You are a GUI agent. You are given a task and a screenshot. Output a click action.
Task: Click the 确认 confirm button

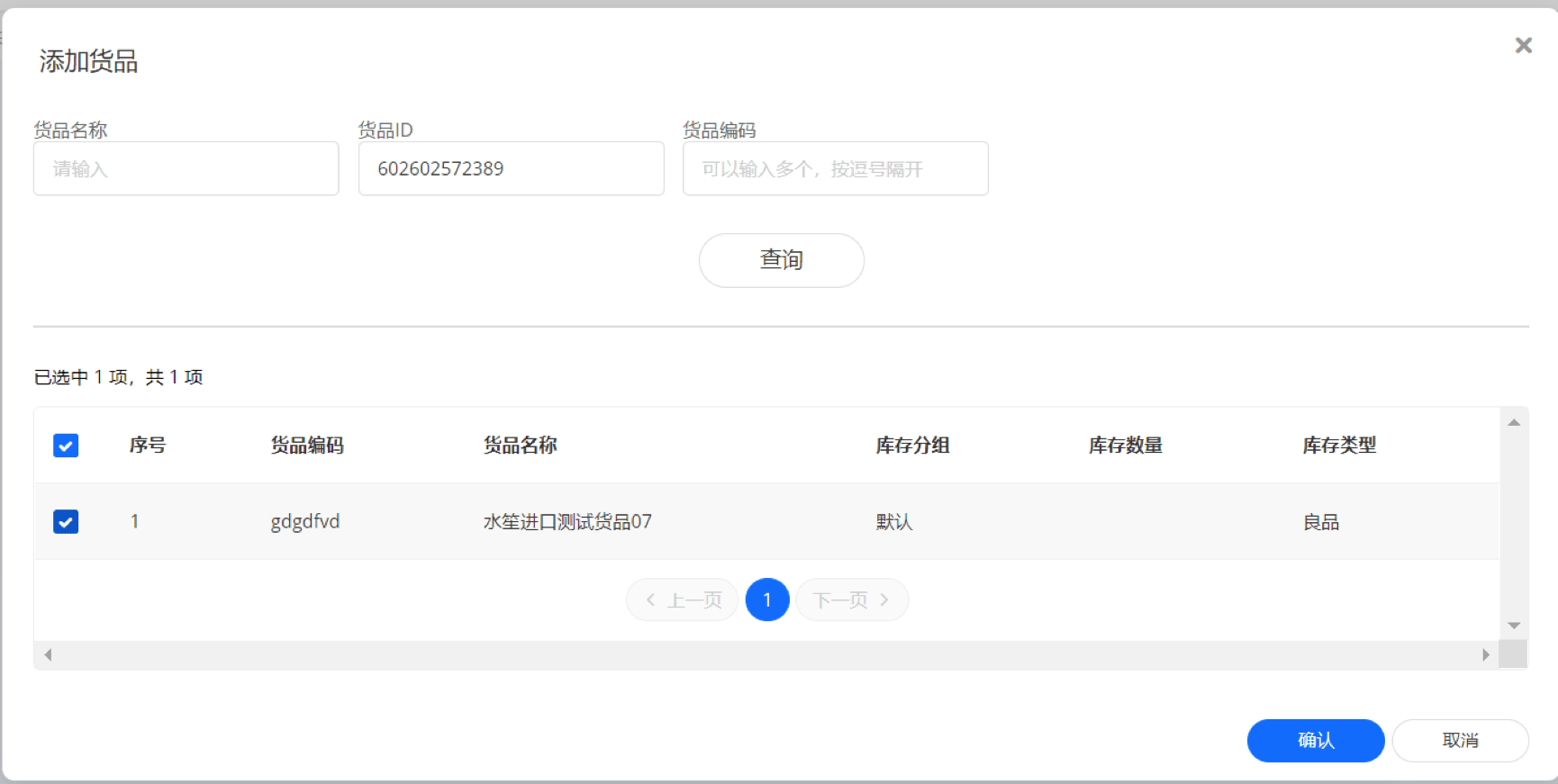coord(1316,740)
